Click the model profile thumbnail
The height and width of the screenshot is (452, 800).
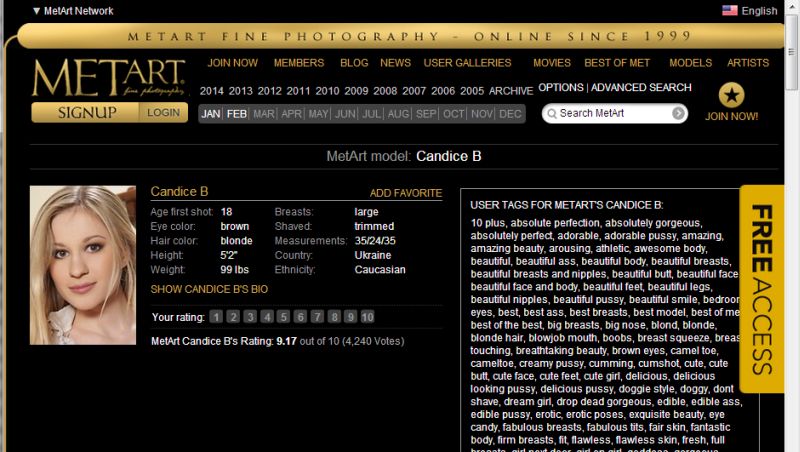pos(83,265)
